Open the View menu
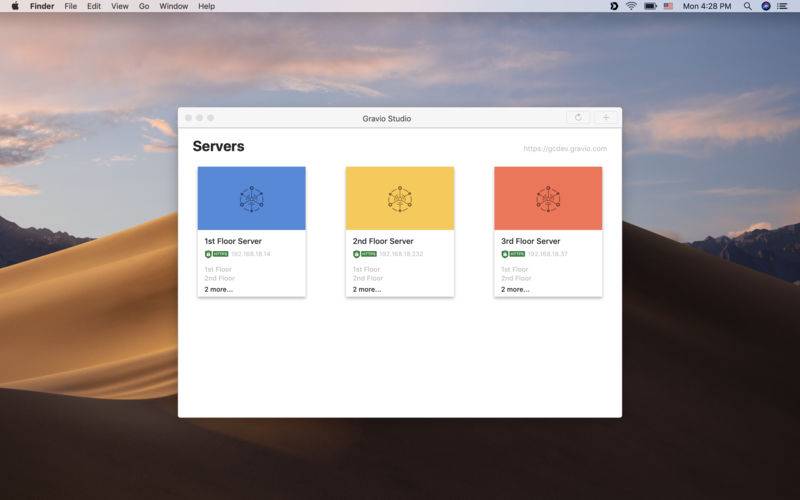Screen dimensions: 800x500 (x=120, y=6)
